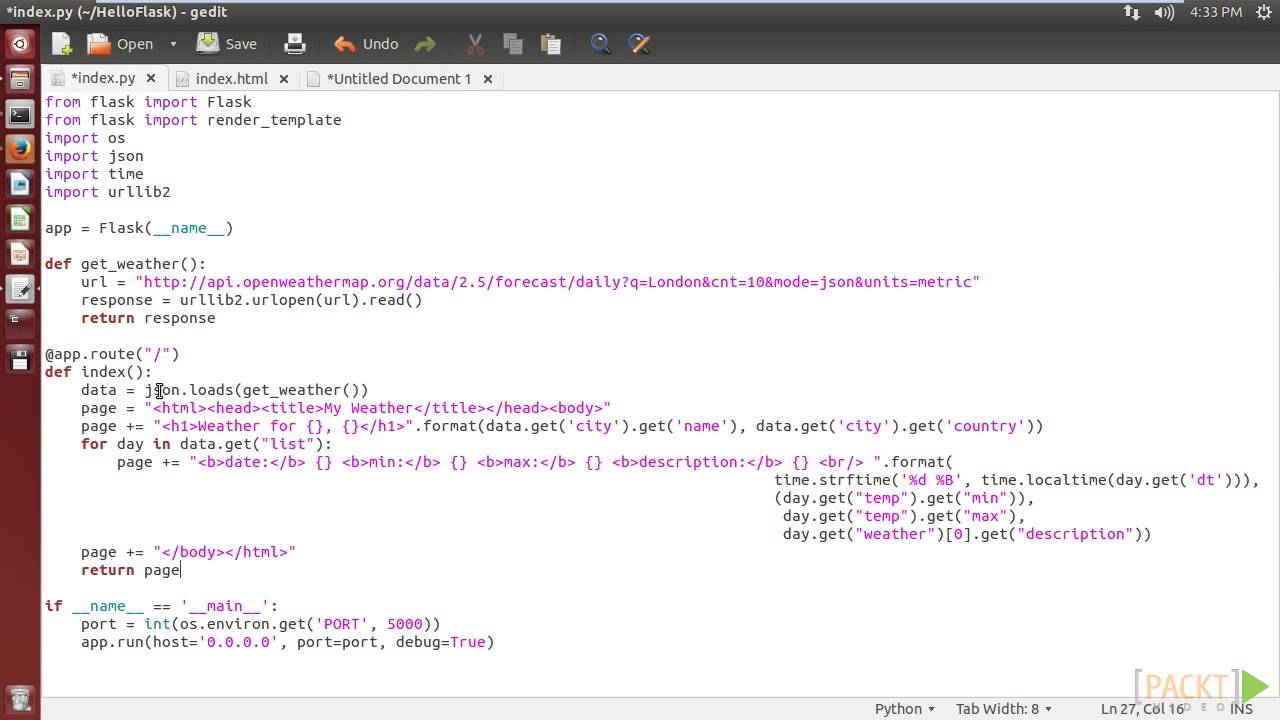Open the Tab Width dropdown

tap(1004, 708)
